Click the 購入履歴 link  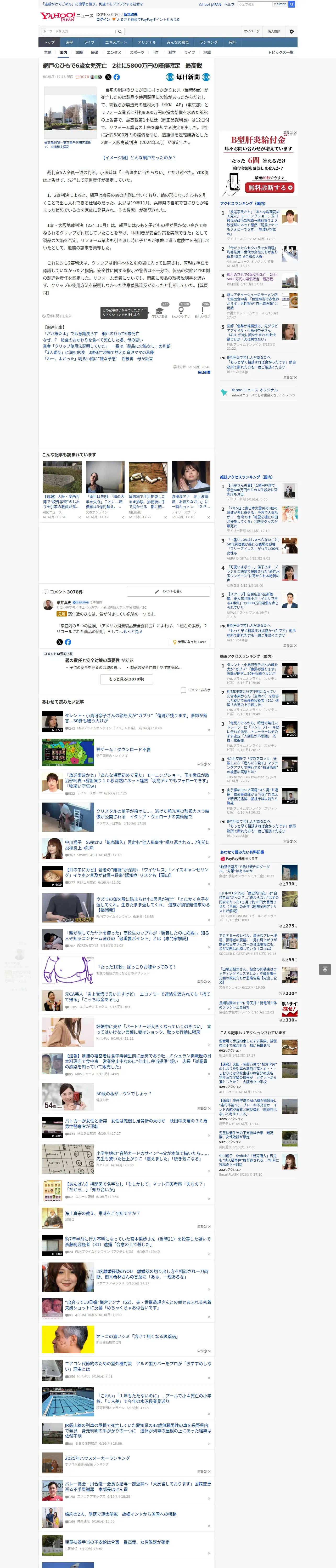pyautogui.click(x=274, y=32)
